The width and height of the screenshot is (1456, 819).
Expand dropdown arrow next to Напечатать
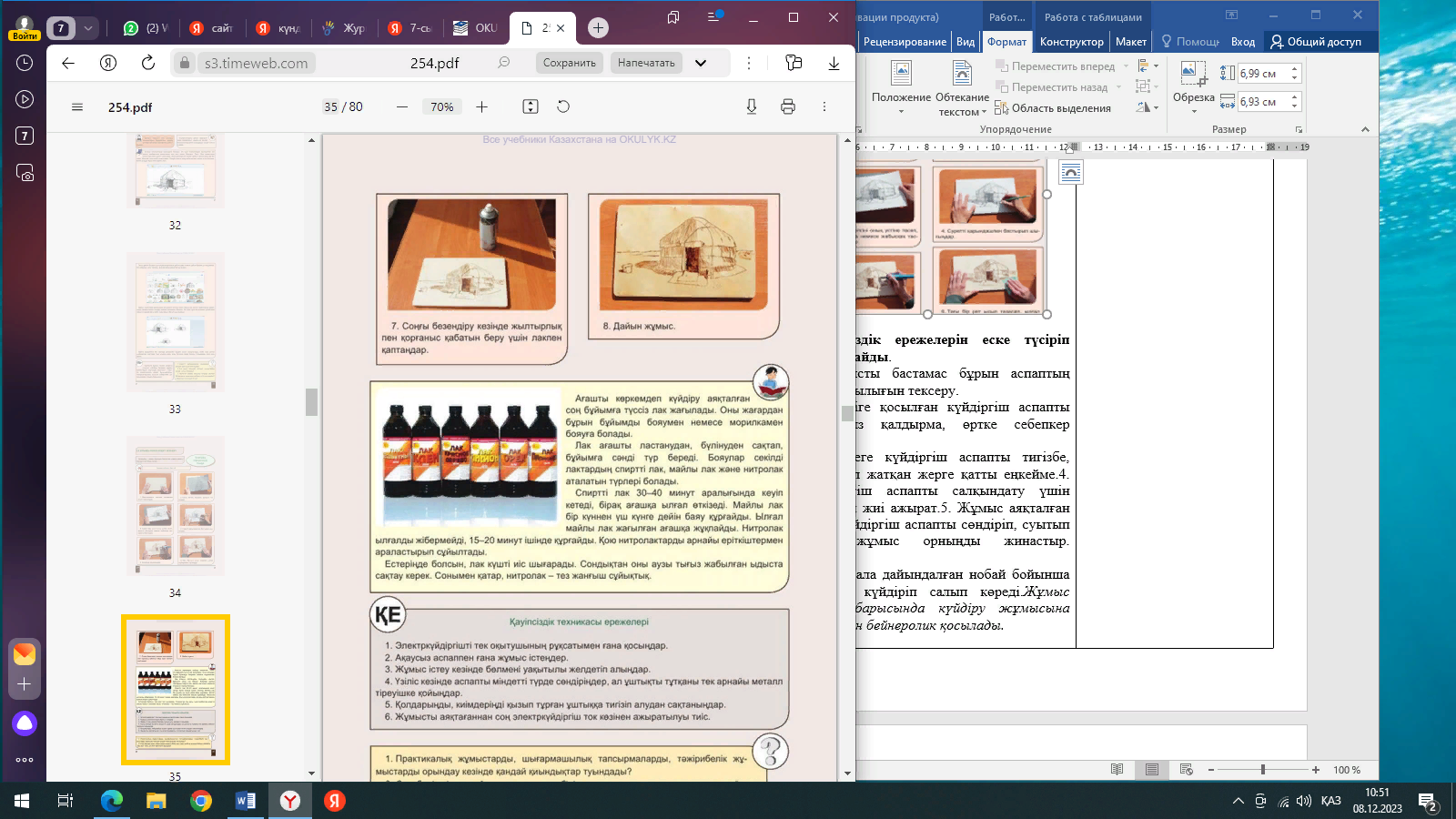point(701,63)
